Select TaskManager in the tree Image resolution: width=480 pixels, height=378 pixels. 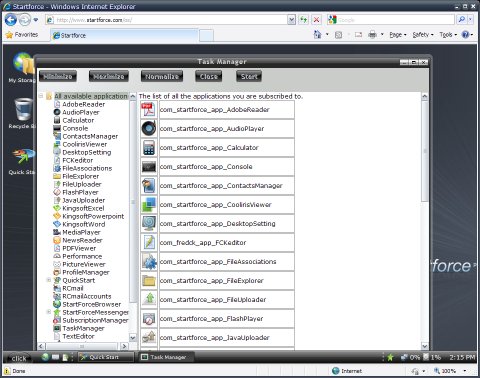pyautogui.click(x=83, y=328)
